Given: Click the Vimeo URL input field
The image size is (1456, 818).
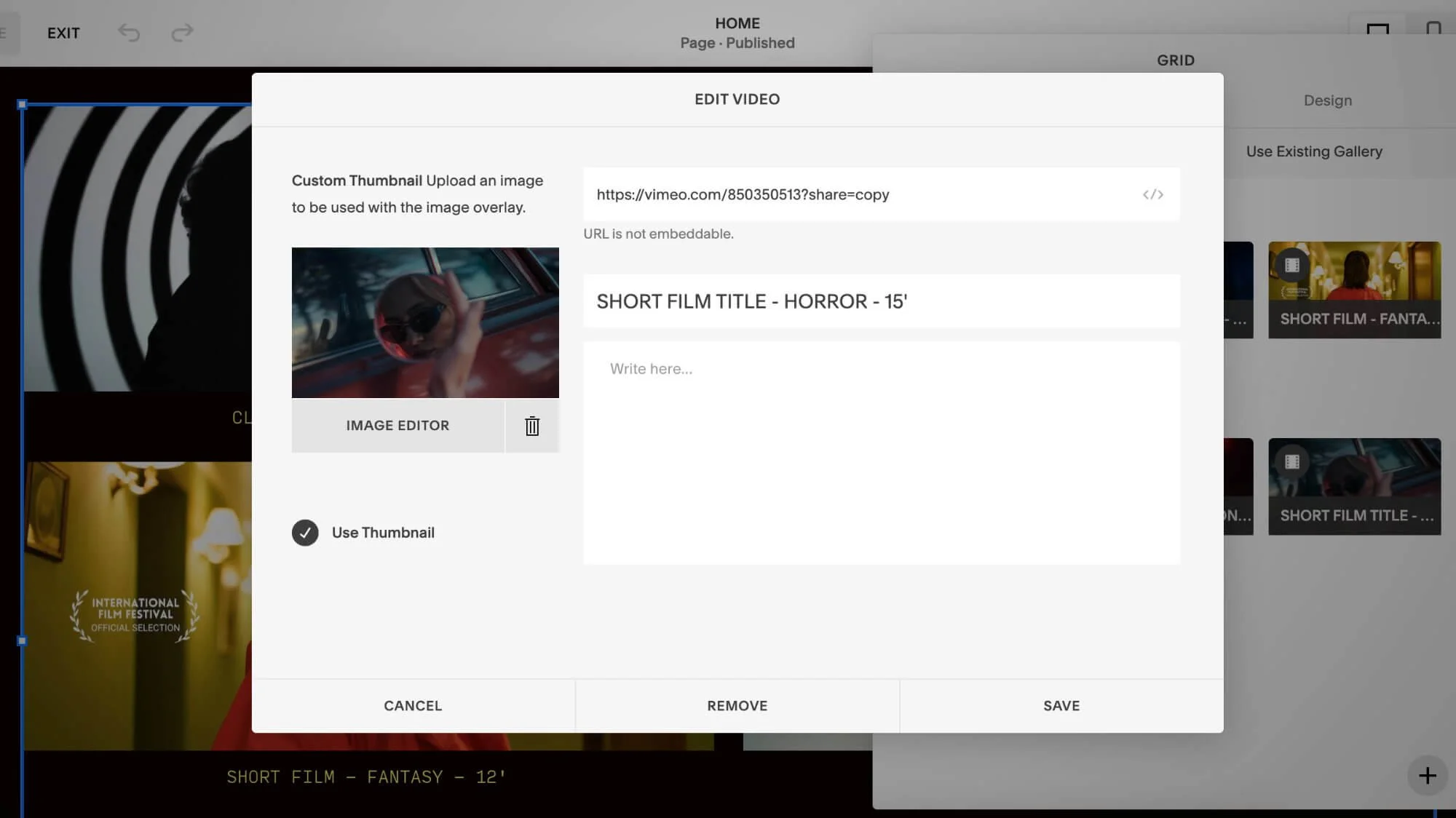Looking at the screenshot, I should pyautogui.click(x=859, y=194).
